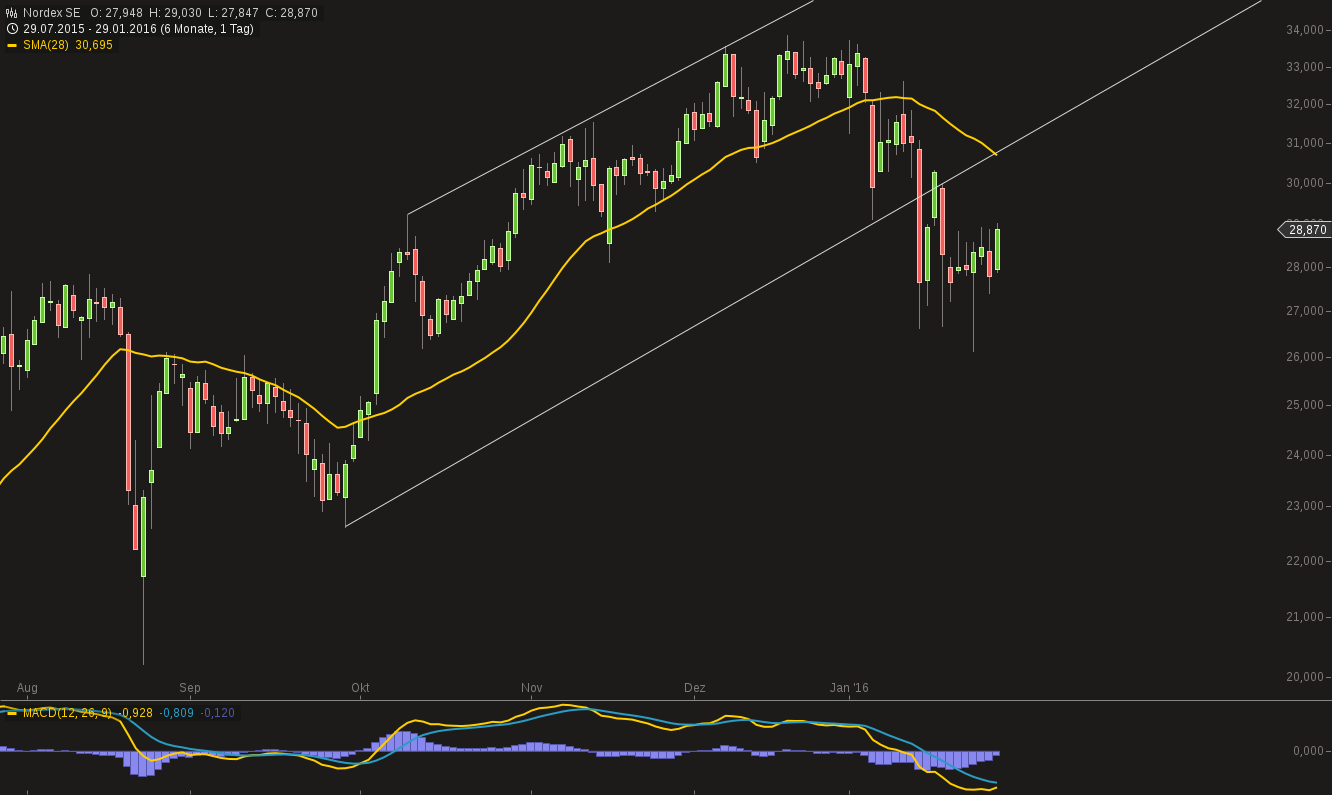The image size is (1332, 795).
Task: Click the 25,000 price axis label
Action: click(x=1305, y=405)
